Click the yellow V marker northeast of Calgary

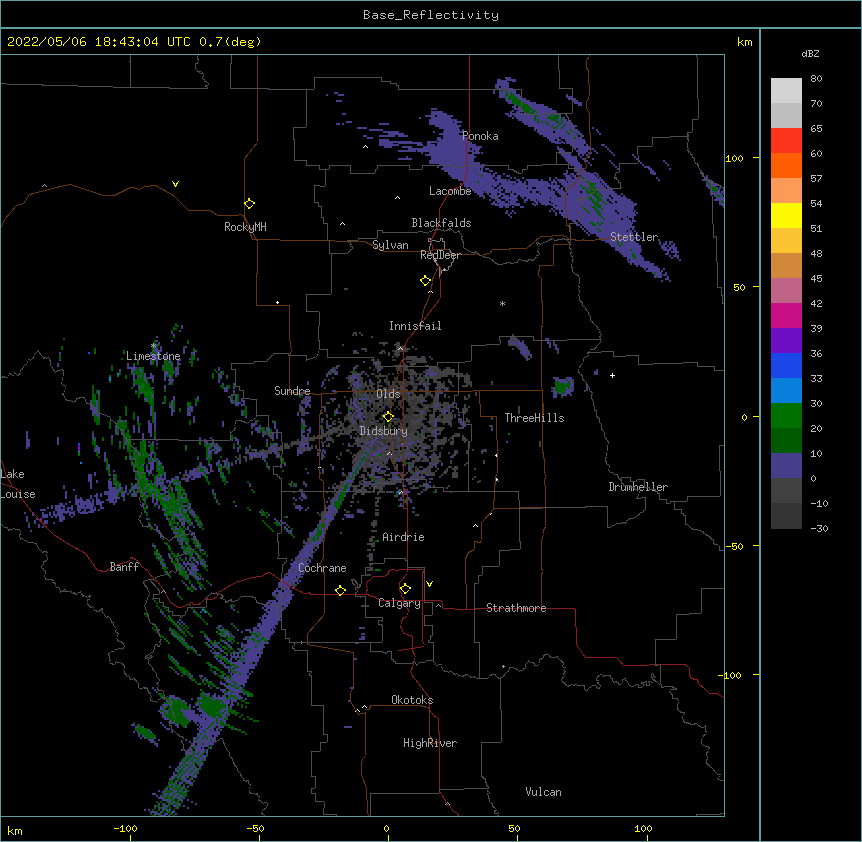[429, 584]
